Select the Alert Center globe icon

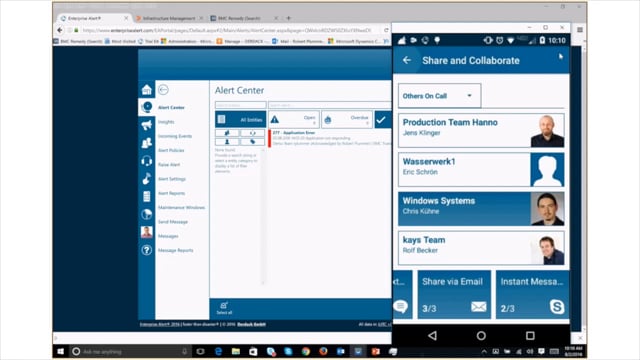click(147, 107)
